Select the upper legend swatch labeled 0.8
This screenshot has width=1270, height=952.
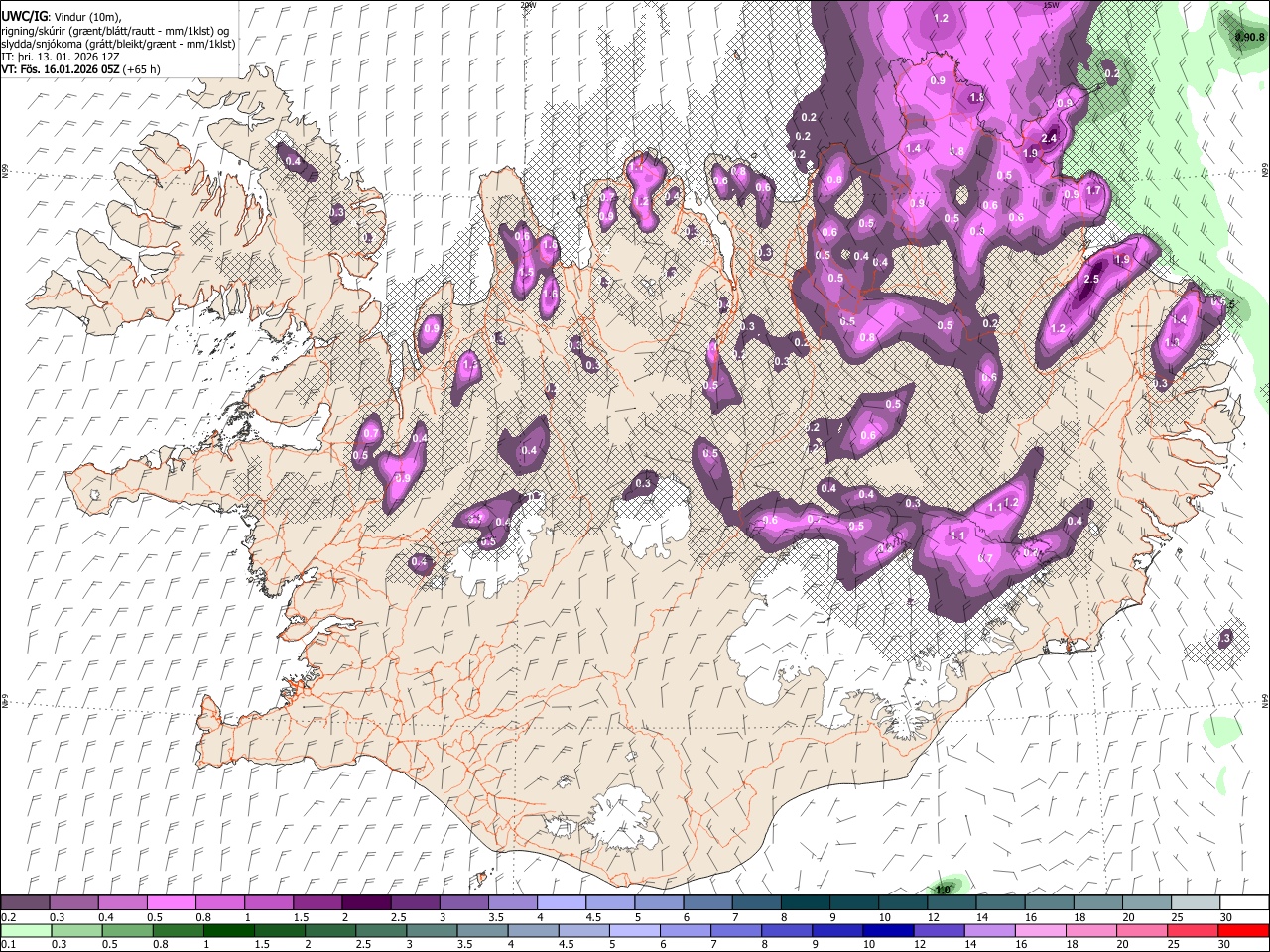(219, 903)
